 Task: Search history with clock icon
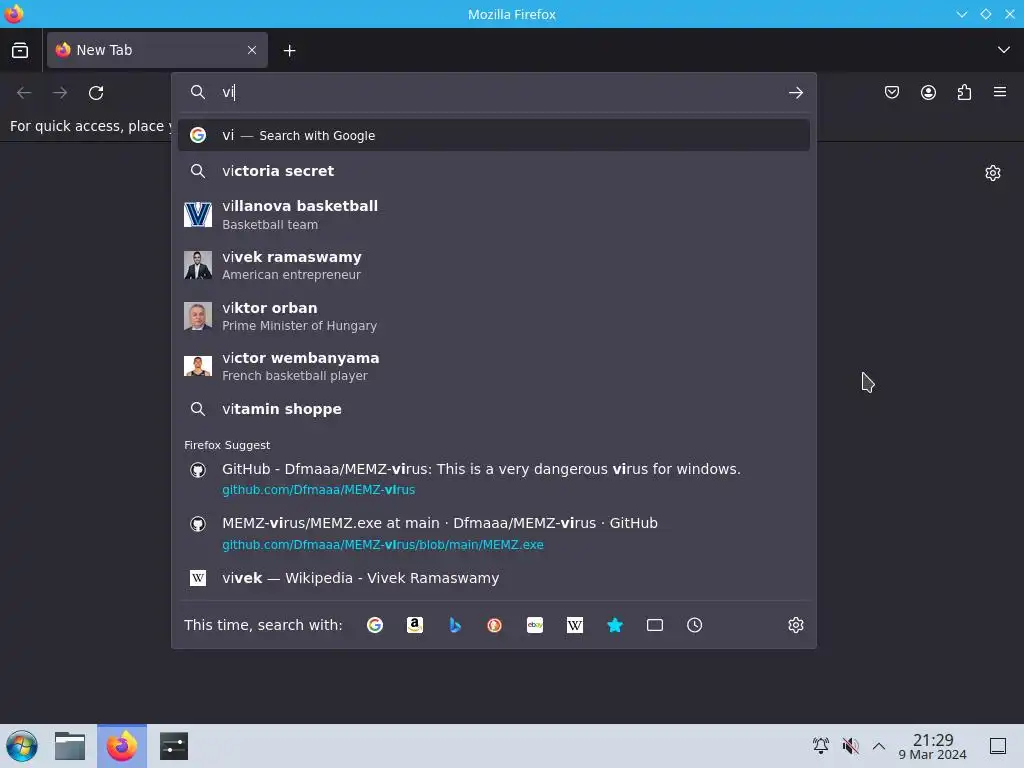point(694,625)
